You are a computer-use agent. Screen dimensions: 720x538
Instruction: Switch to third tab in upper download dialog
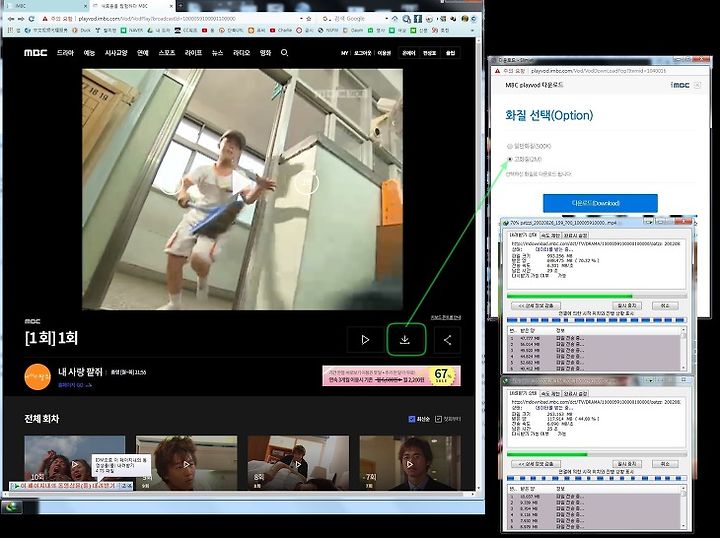pos(575,235)
